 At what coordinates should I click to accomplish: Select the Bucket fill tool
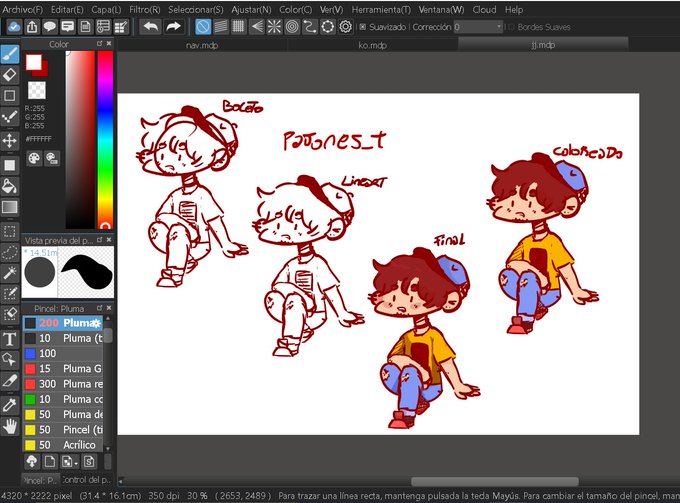10,186
